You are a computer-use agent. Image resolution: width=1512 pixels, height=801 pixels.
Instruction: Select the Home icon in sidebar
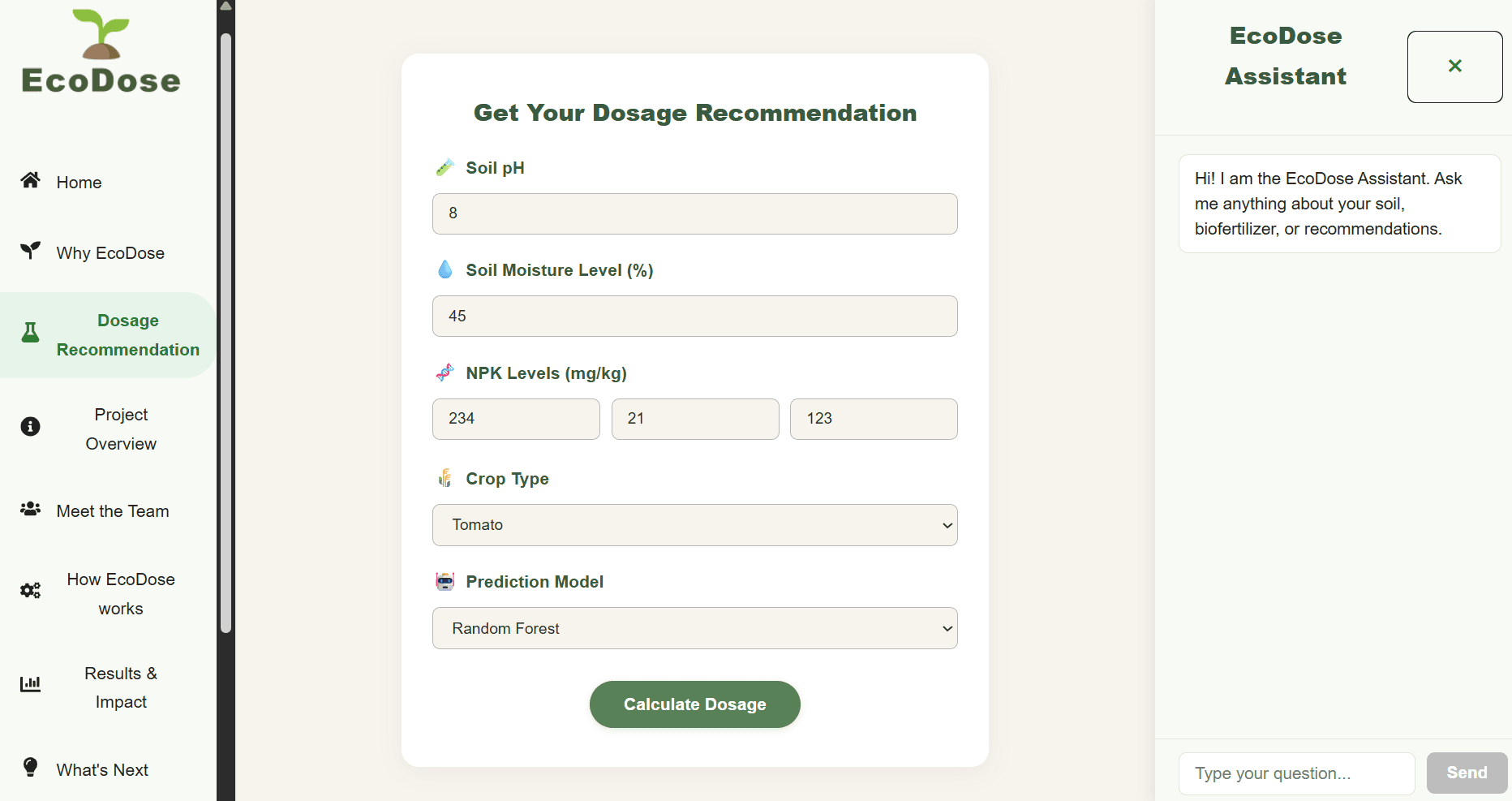tap(30, 180)
